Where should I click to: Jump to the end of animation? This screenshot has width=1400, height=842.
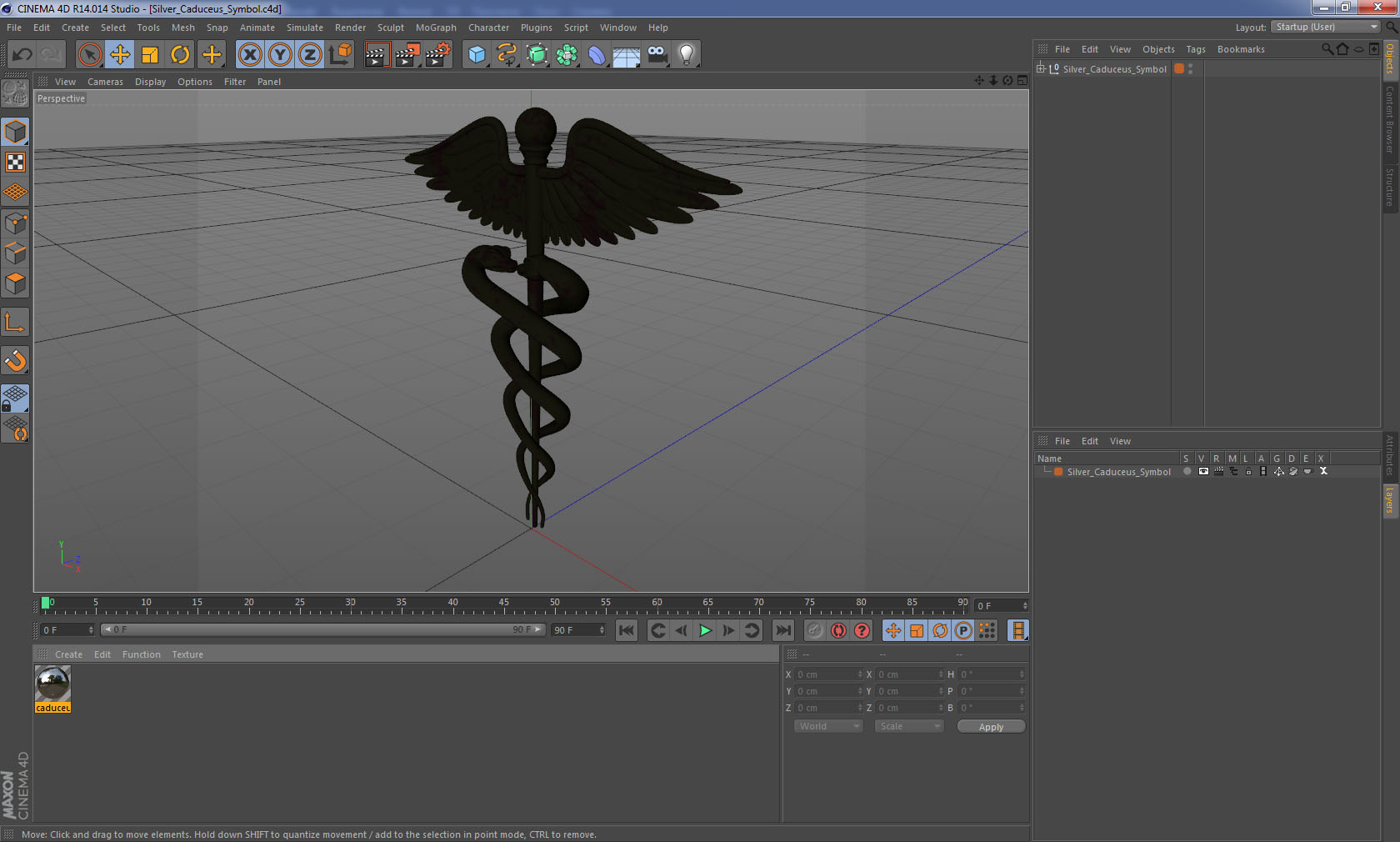(783, 630)
